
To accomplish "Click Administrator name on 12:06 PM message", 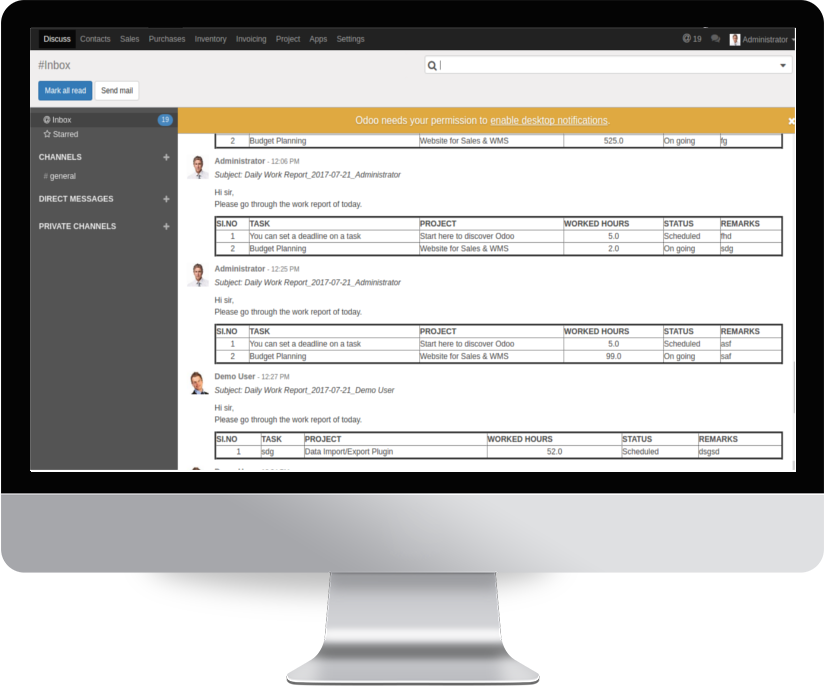I will click(x=240, y=161).
